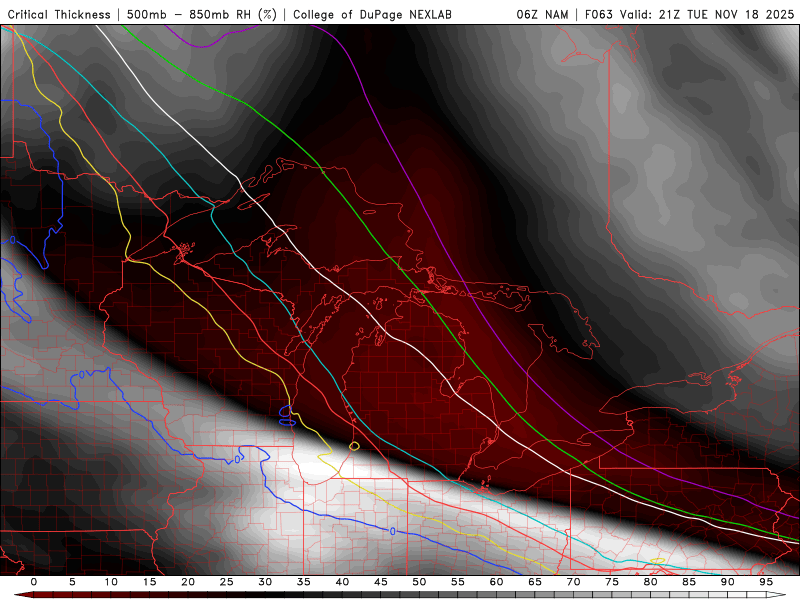Click the '0' value on the color scale
The image size is (800, 600).
tap(34, 582)
